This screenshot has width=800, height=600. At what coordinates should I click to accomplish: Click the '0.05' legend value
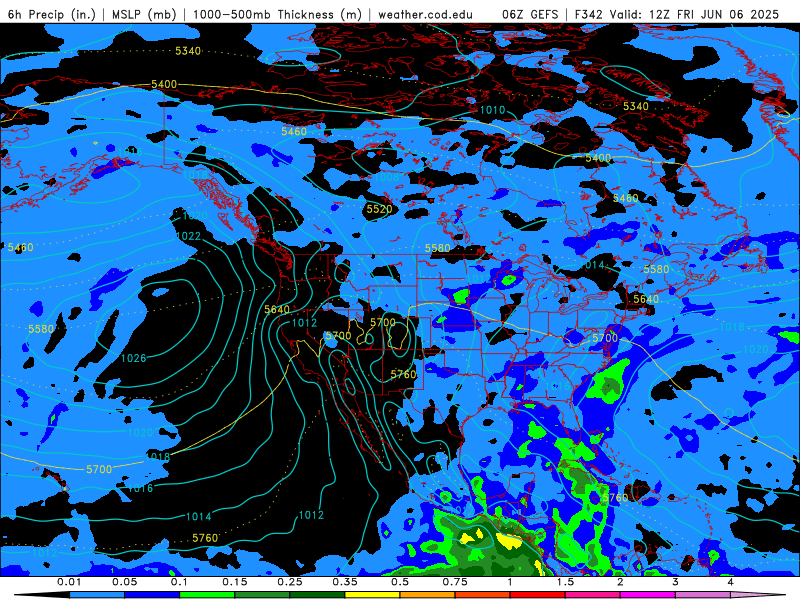(124, 582)
